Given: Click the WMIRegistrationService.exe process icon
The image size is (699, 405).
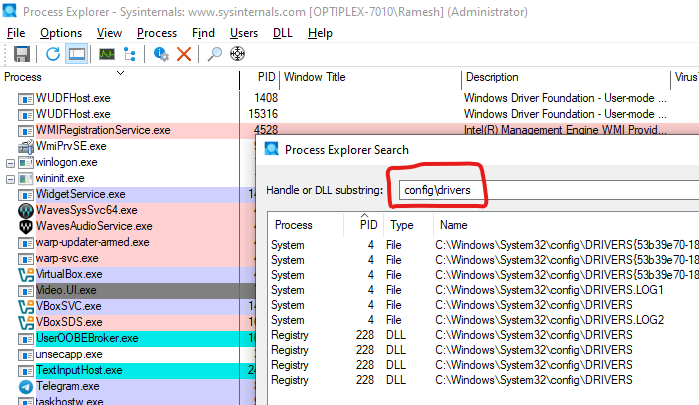Looking at the screenshot, I should [x=26, y=131].
